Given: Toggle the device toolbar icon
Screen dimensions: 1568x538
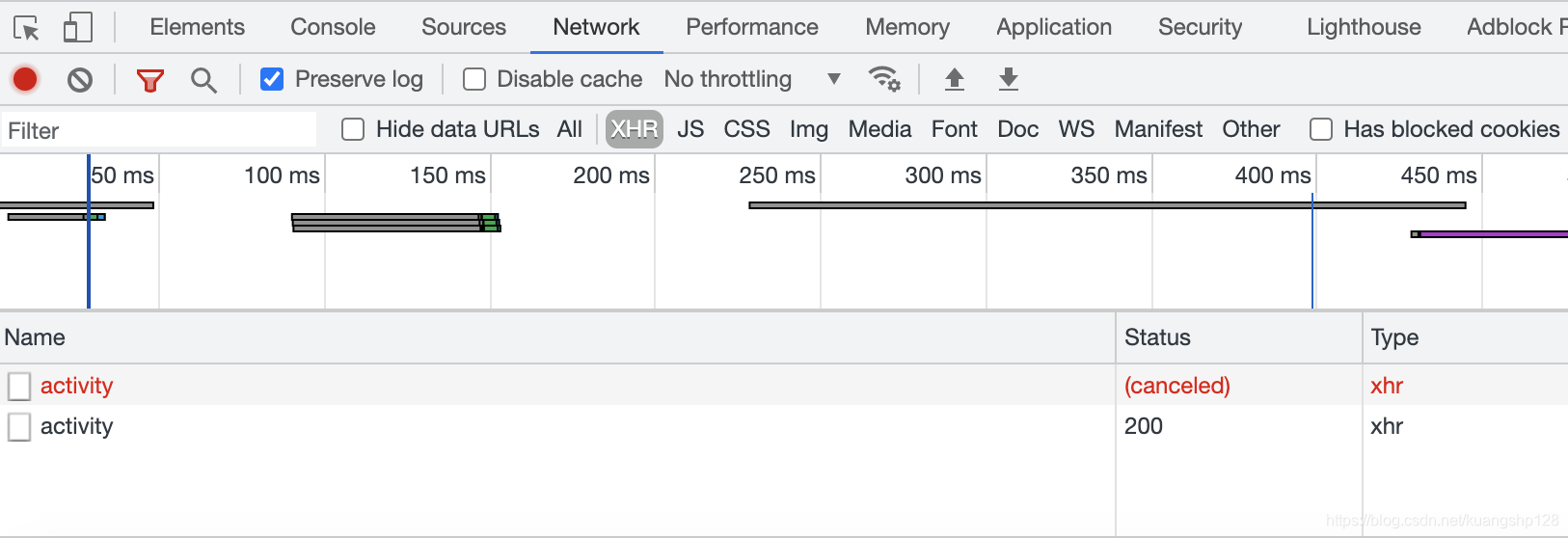Looking at the screenshot, I should [78, 27].
